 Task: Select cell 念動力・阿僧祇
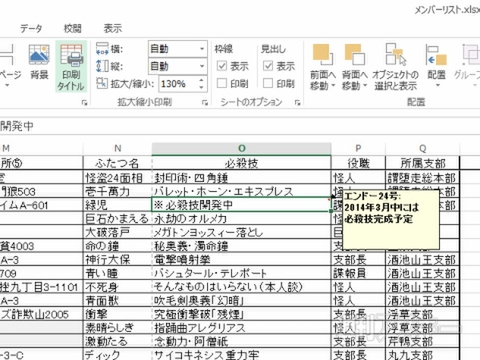click(x=242, y=341)
